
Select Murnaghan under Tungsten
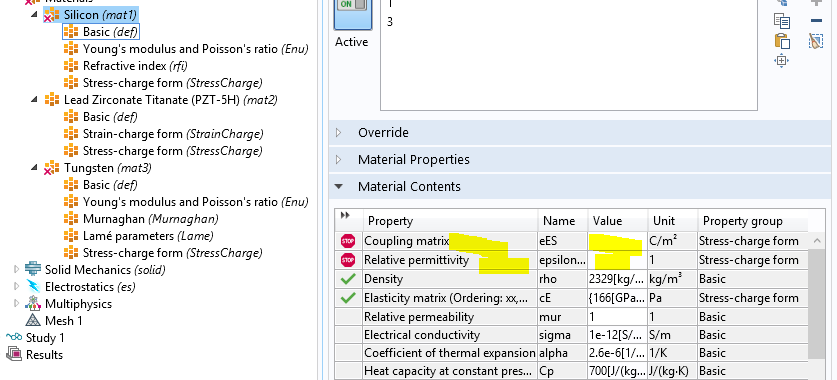(x=151, y=219)
